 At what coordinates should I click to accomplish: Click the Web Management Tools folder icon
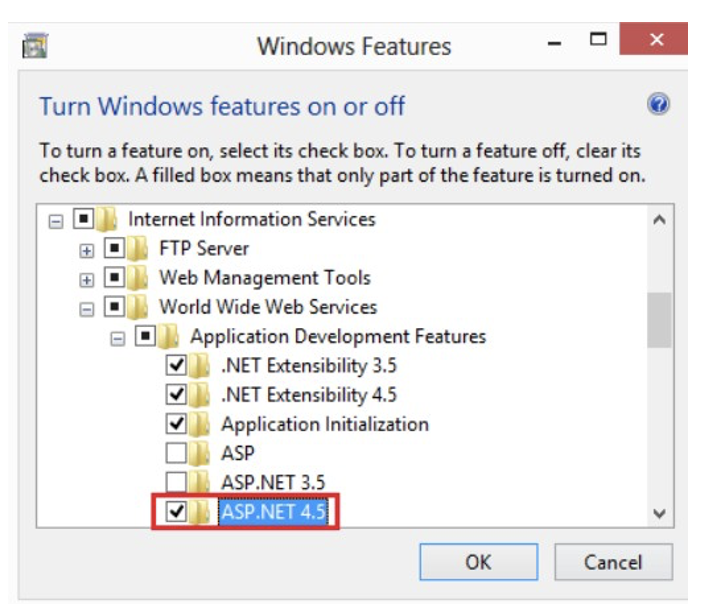[137, 278]
